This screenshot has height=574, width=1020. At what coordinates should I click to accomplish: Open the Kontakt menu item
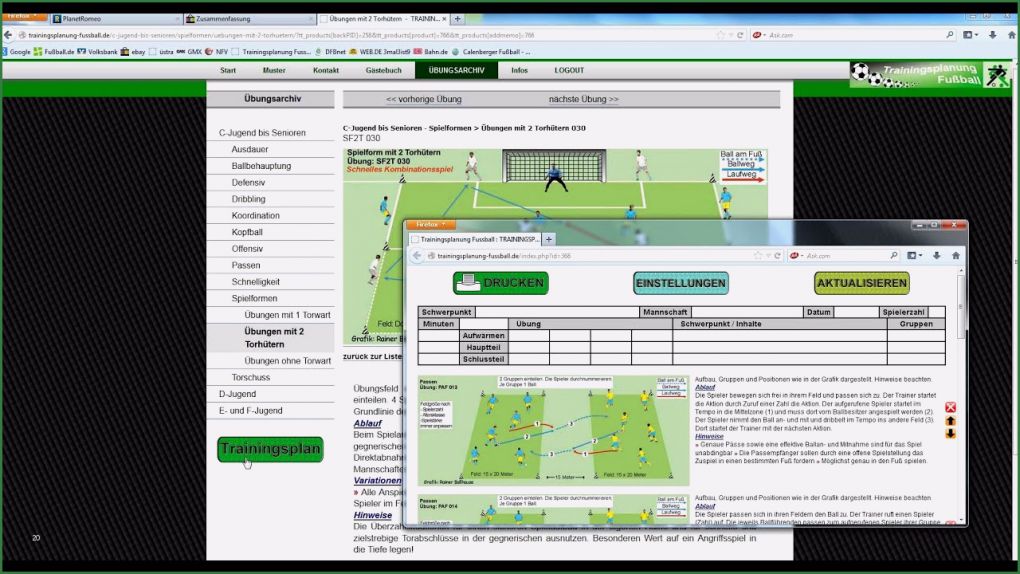coord(326,70)
